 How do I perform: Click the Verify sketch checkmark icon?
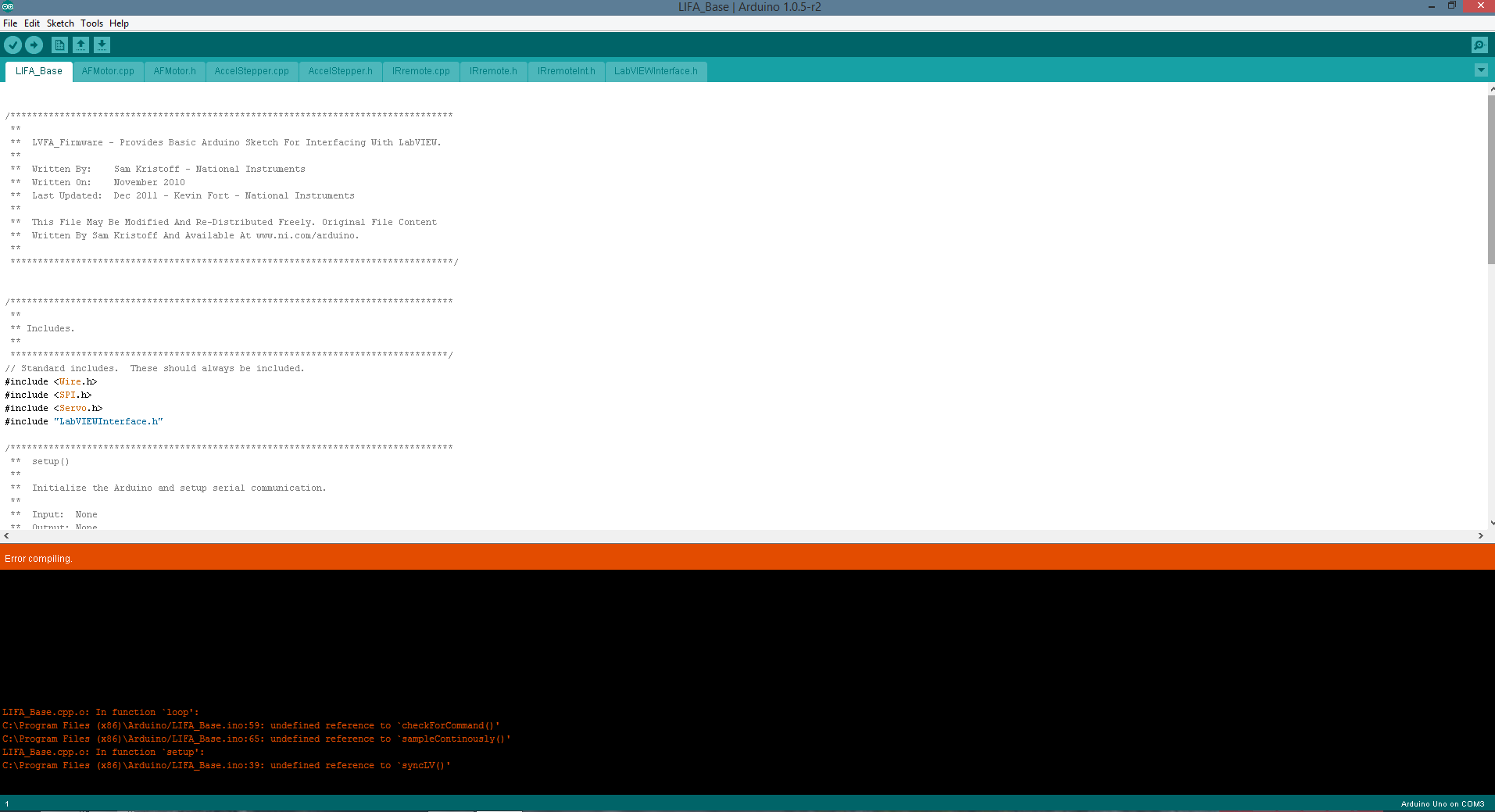tap(13, 45)
